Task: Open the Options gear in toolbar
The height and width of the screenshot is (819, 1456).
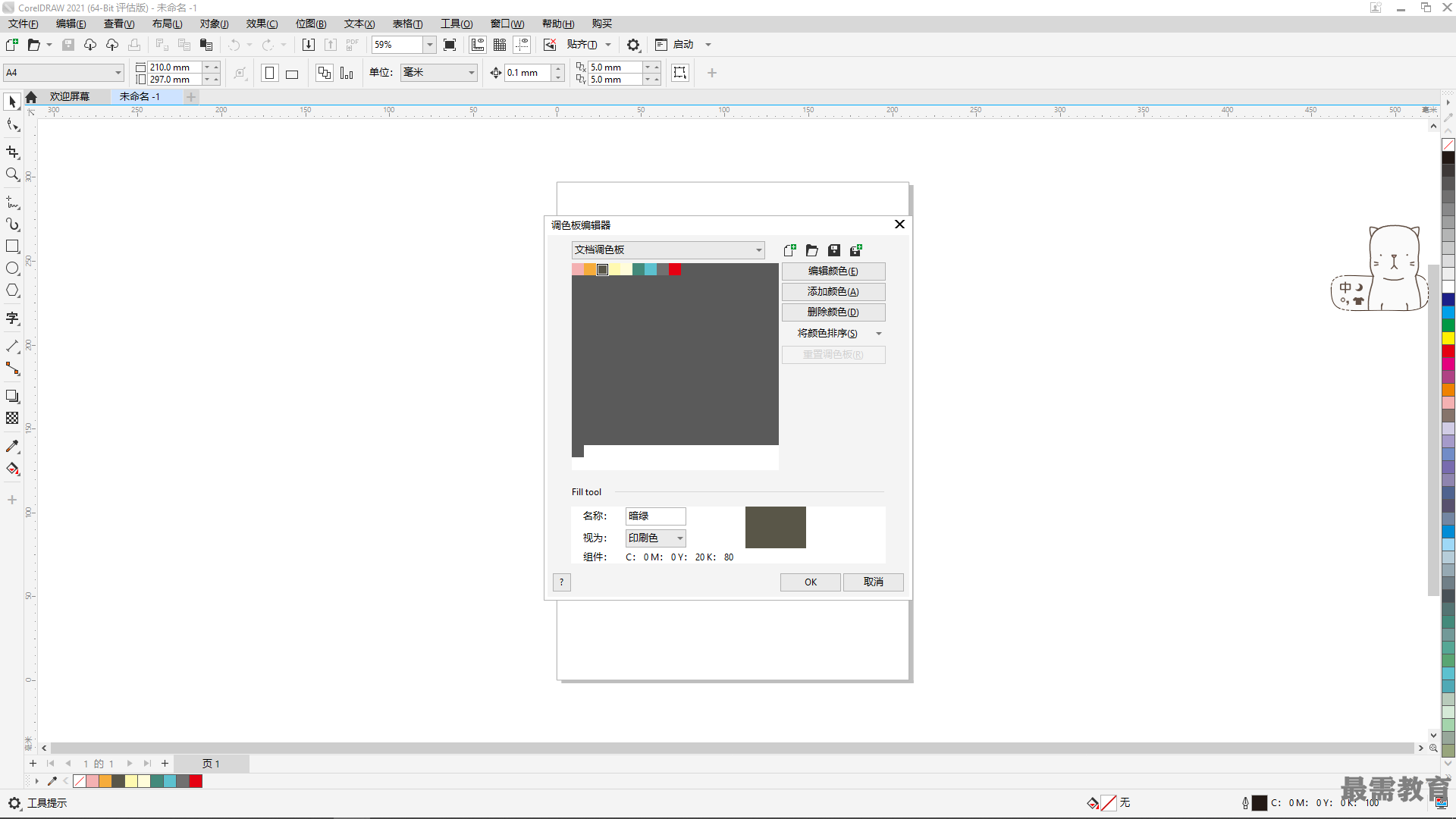Action: (633, 45)
